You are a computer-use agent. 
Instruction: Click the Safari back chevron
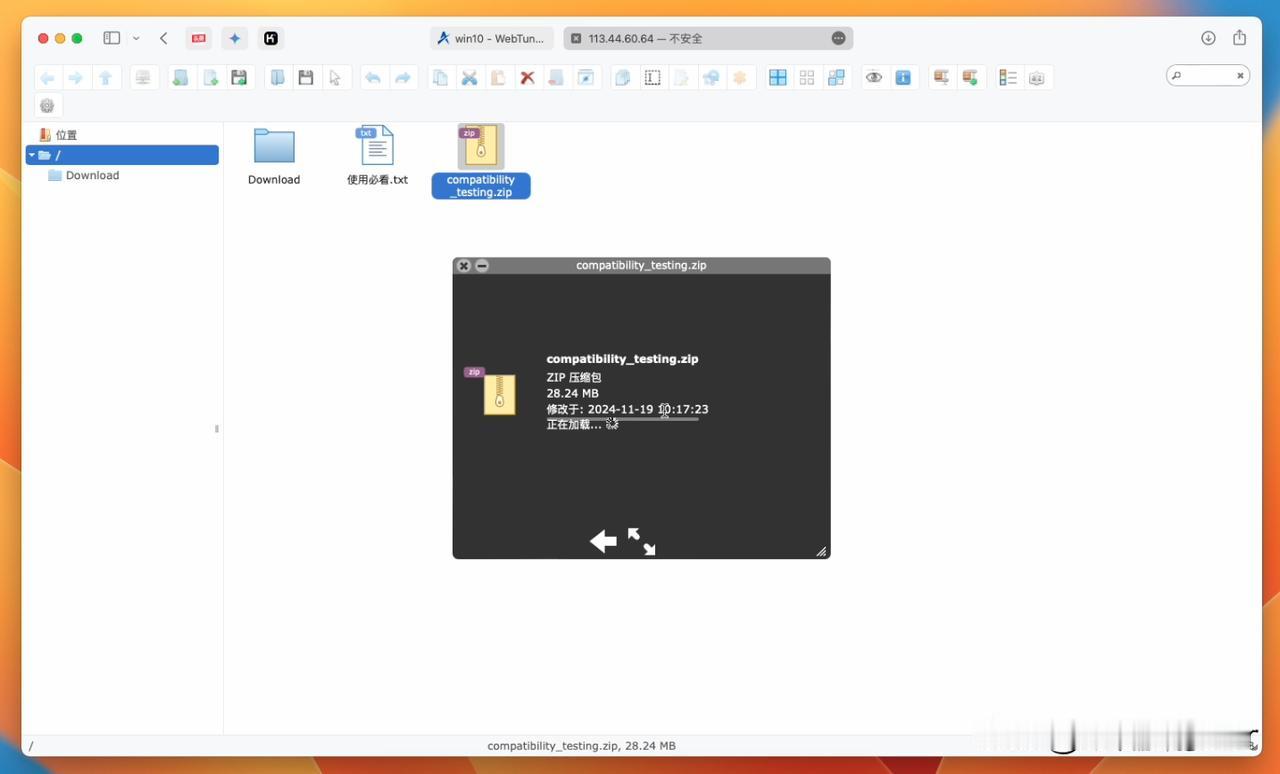(x=164, y=38)
